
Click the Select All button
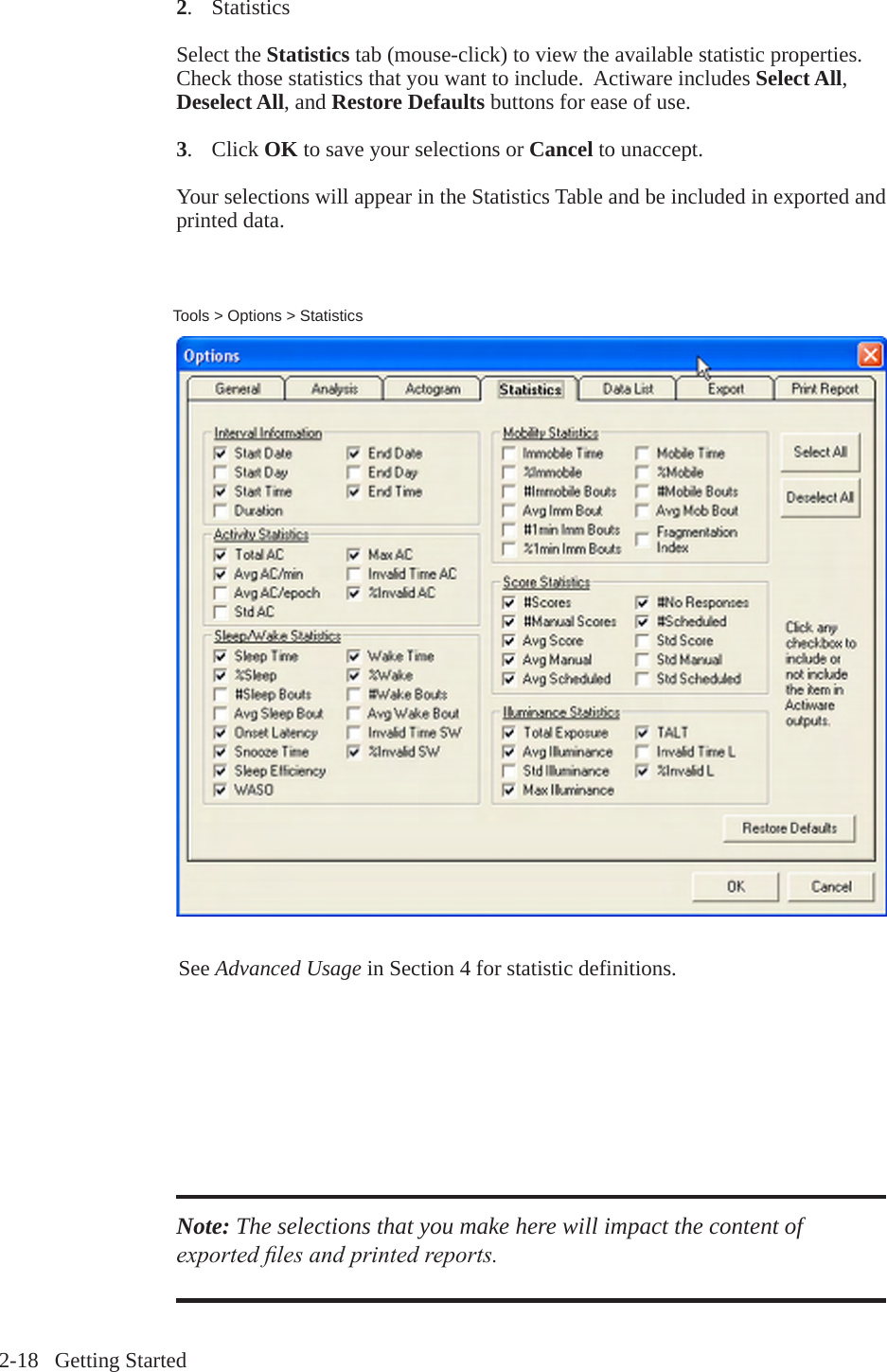819,453
